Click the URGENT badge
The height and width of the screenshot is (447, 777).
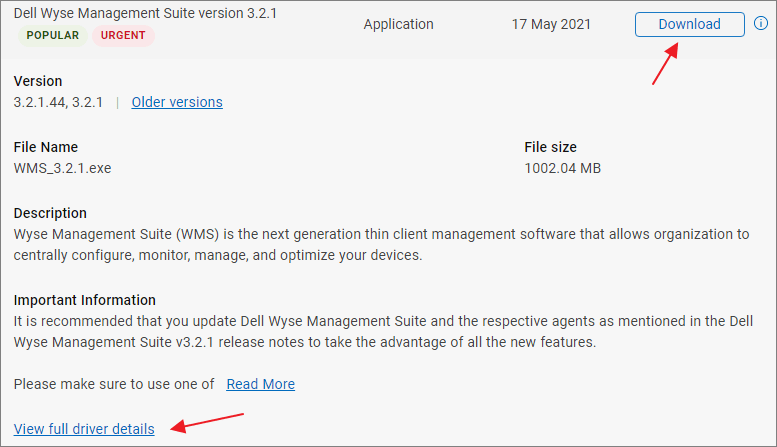coord(122,36)
